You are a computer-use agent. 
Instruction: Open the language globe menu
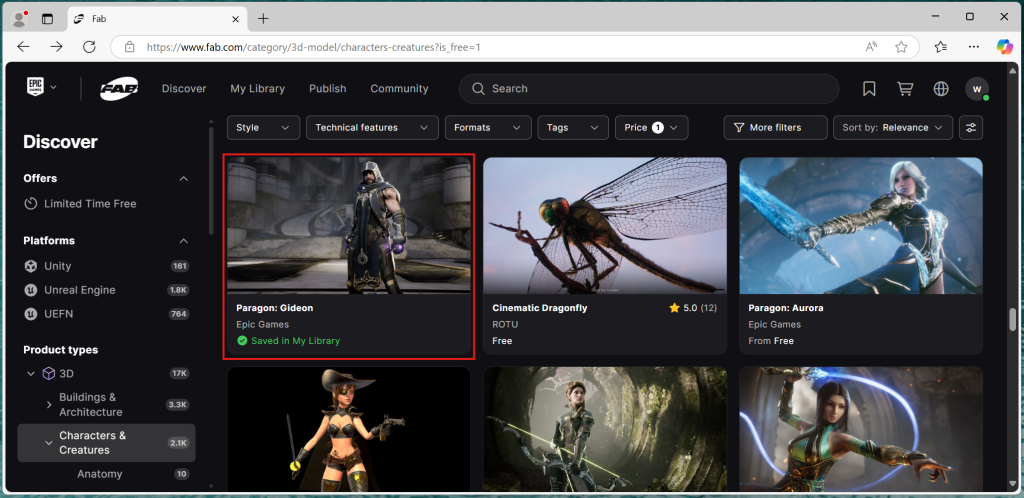(x=940, y=89)
